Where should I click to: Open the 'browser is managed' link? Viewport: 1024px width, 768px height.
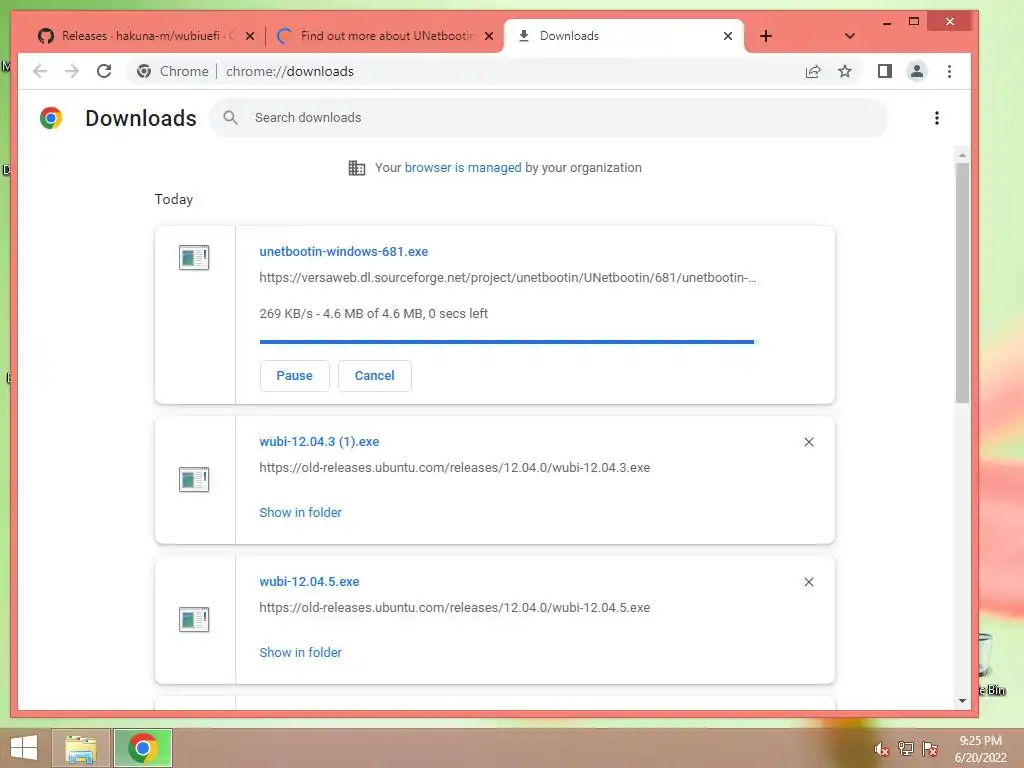463,168
